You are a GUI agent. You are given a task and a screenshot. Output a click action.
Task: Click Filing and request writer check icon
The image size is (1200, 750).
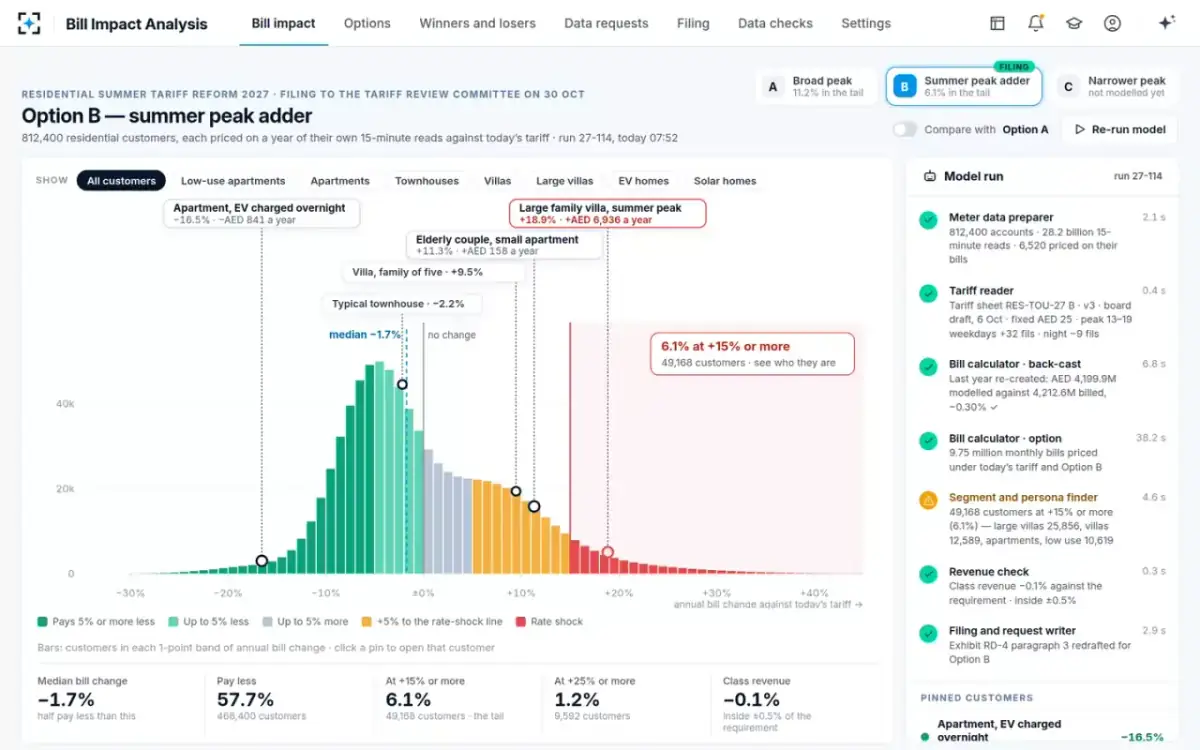tap(929, 633)
